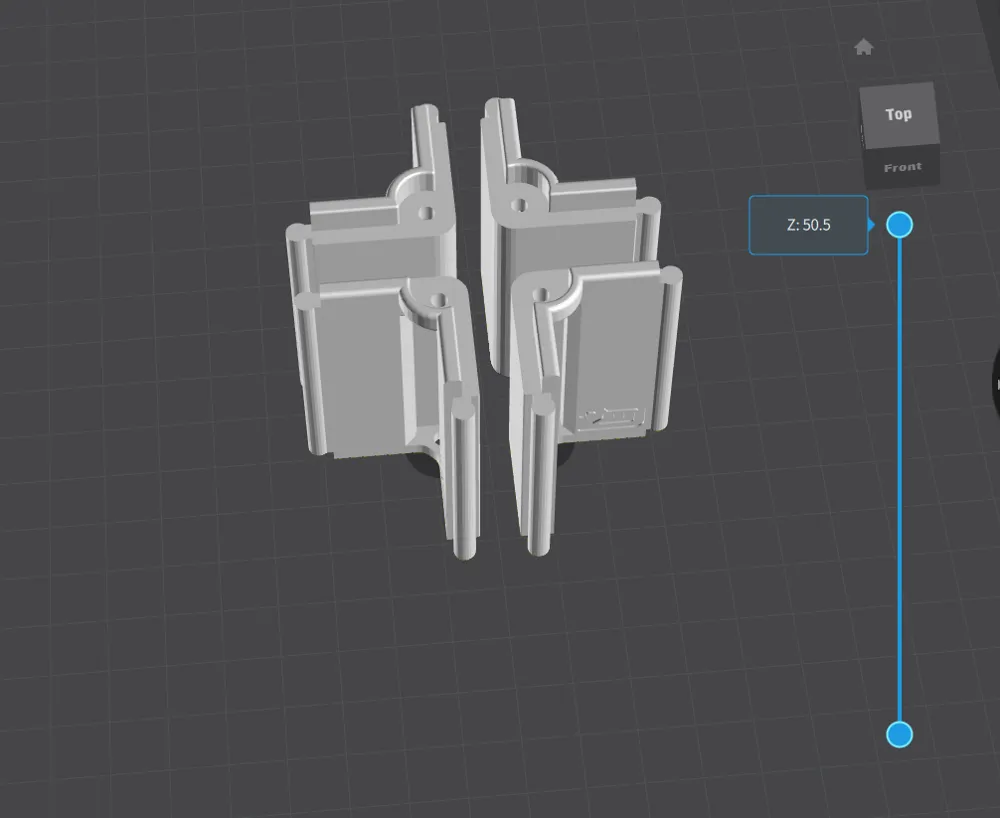Click the view orientation cube
The width and height of the screenshot is (1000, 818).
[x=898, y=135]
